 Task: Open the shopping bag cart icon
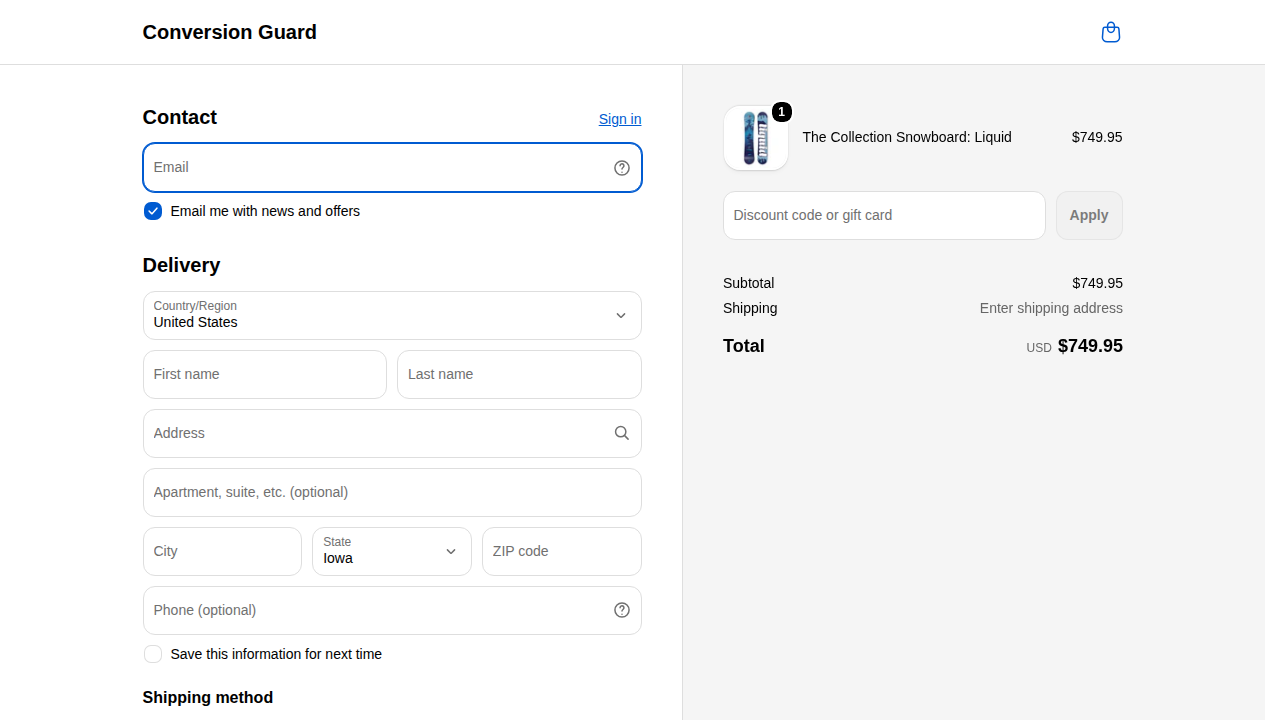[x=1110, y=32]
